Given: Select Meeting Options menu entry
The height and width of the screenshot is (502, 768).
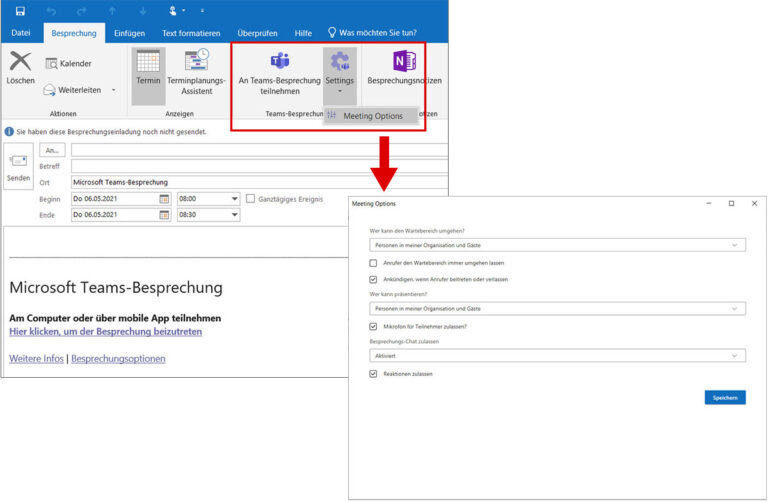Looking at the screenshot, I should (371, 116).
